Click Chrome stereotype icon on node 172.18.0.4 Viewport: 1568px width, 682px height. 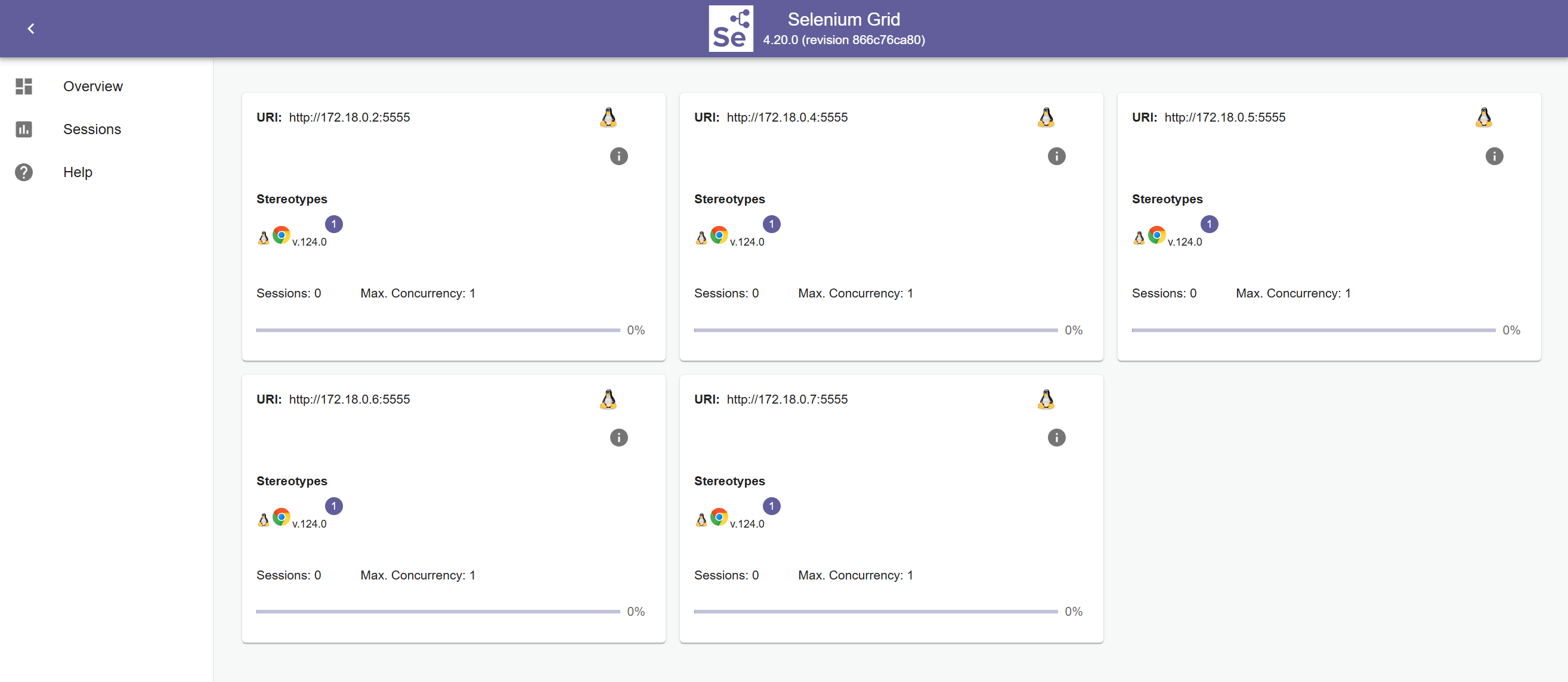pyautogui.click(x=719, y=235)
